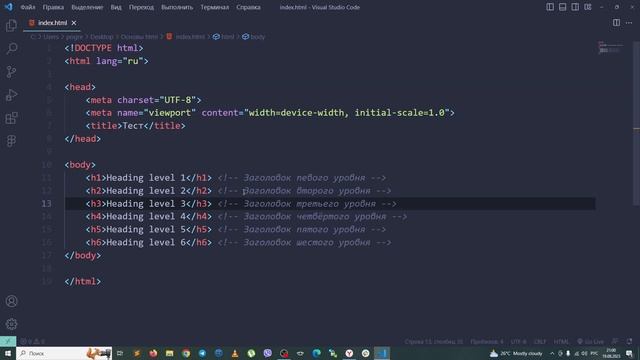Open the Accounts menu icon
640x360 pixels.
tap(11, 301)
